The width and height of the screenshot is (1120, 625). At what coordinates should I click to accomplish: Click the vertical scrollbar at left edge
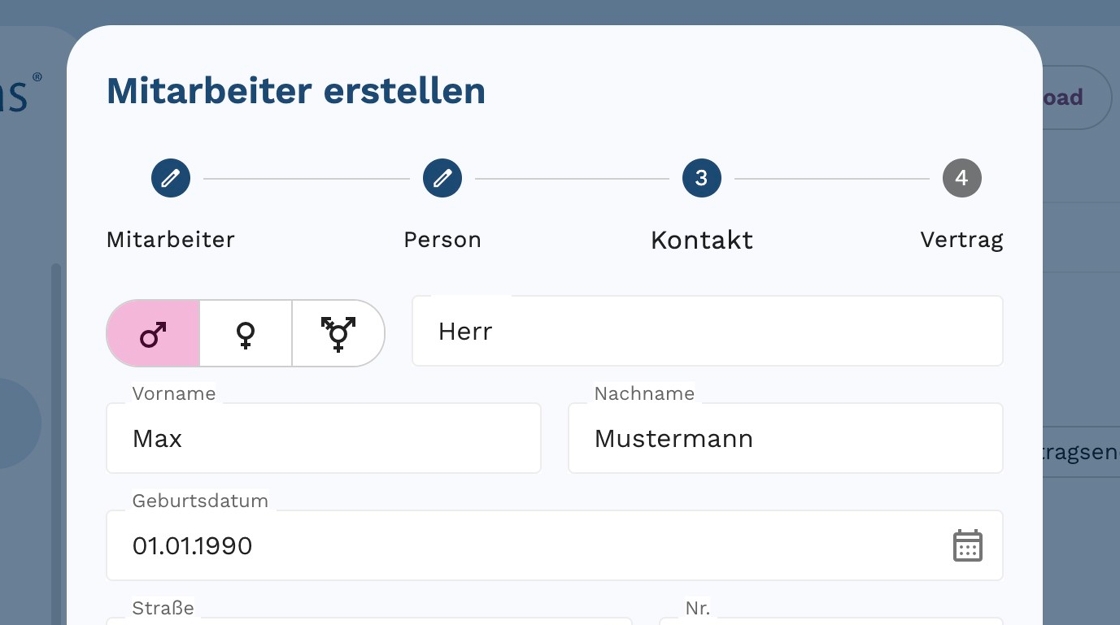(56, 440)
